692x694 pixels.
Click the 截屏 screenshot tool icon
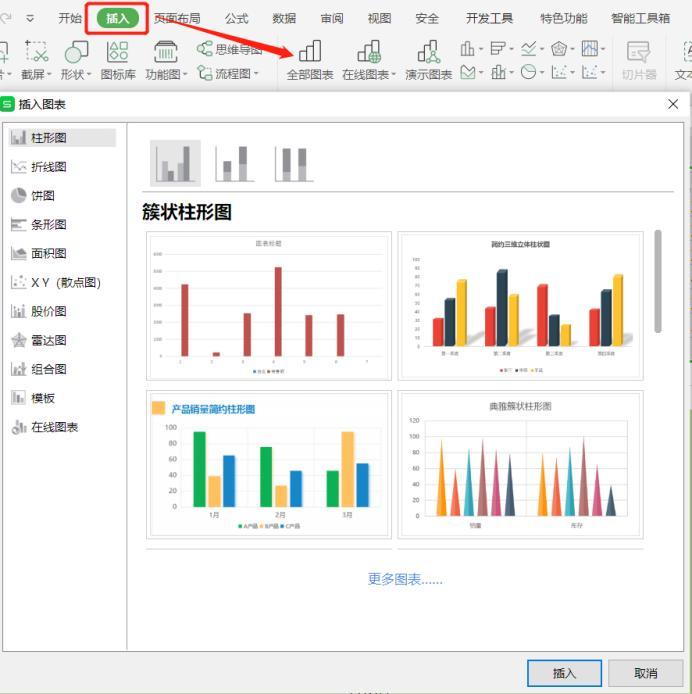point(36,51)
